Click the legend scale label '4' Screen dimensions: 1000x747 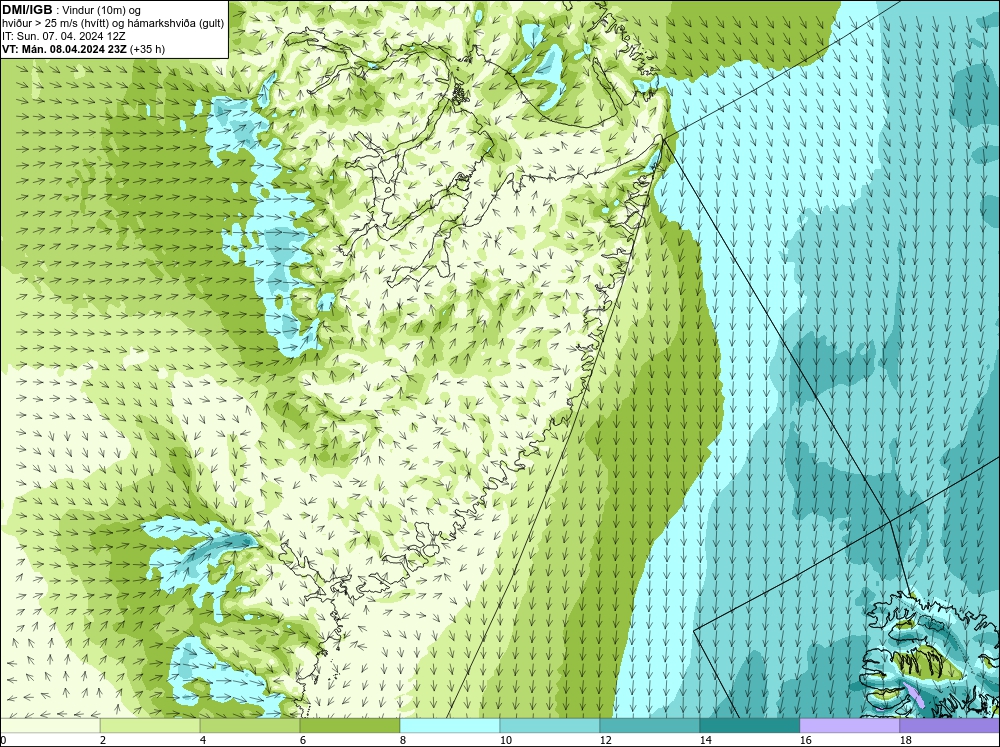(x=203, y=740)
